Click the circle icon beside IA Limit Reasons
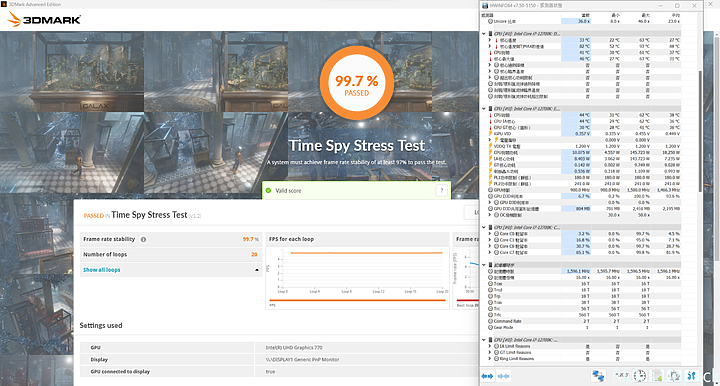Screen dimensions: 720x386 496,346
